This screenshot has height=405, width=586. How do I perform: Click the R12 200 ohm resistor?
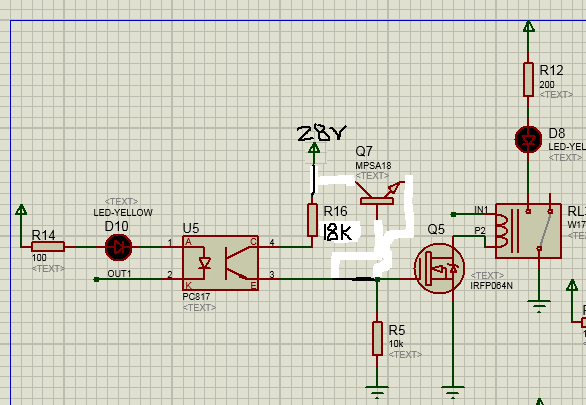pyautogui.click(x=528, y=80)
